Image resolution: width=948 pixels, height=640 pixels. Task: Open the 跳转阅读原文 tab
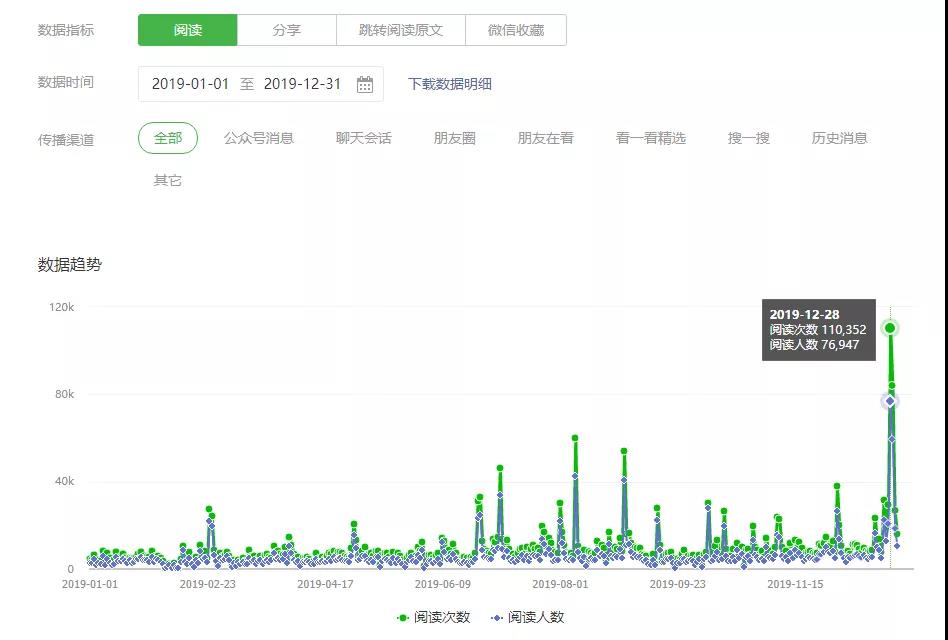(401, 30)
